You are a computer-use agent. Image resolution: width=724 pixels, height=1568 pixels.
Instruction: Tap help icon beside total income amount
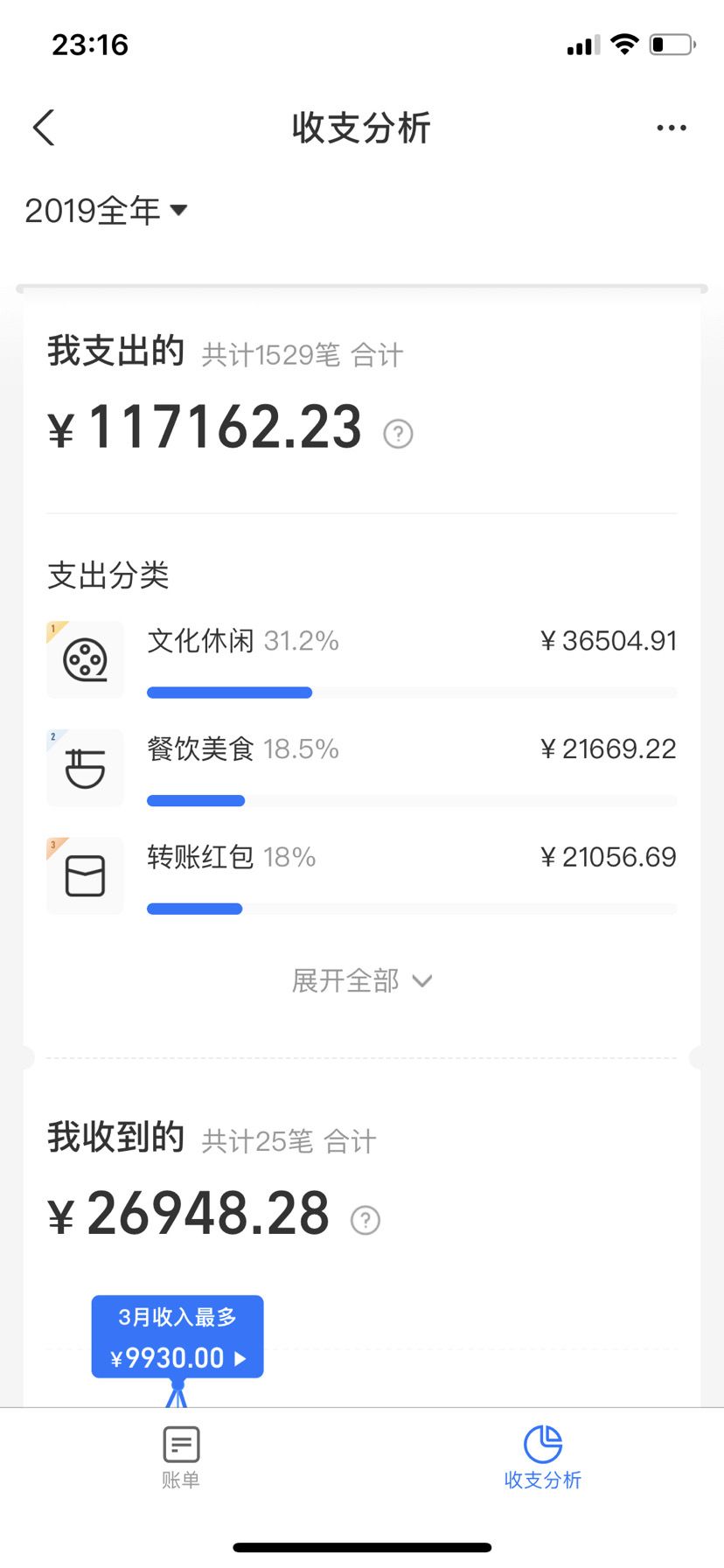pyautogui.click(x=365, y=1220)
